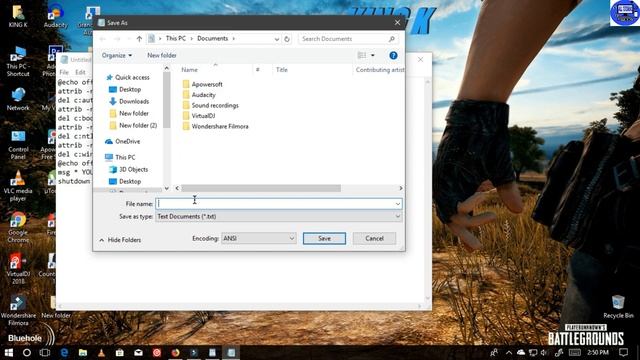Click Documents in the breadcrumb path
Viewport: 640px width, 360px height.
212,38
